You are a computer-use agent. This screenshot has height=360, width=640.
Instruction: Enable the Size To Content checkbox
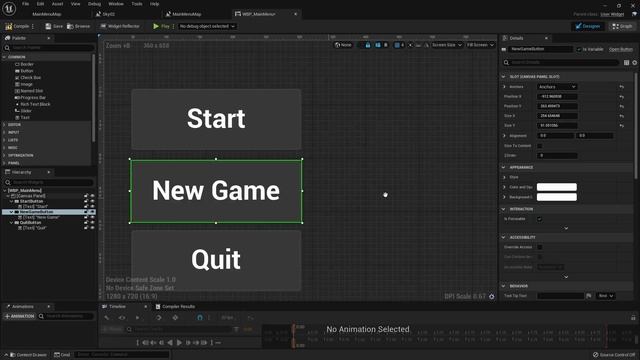(540, 146)
